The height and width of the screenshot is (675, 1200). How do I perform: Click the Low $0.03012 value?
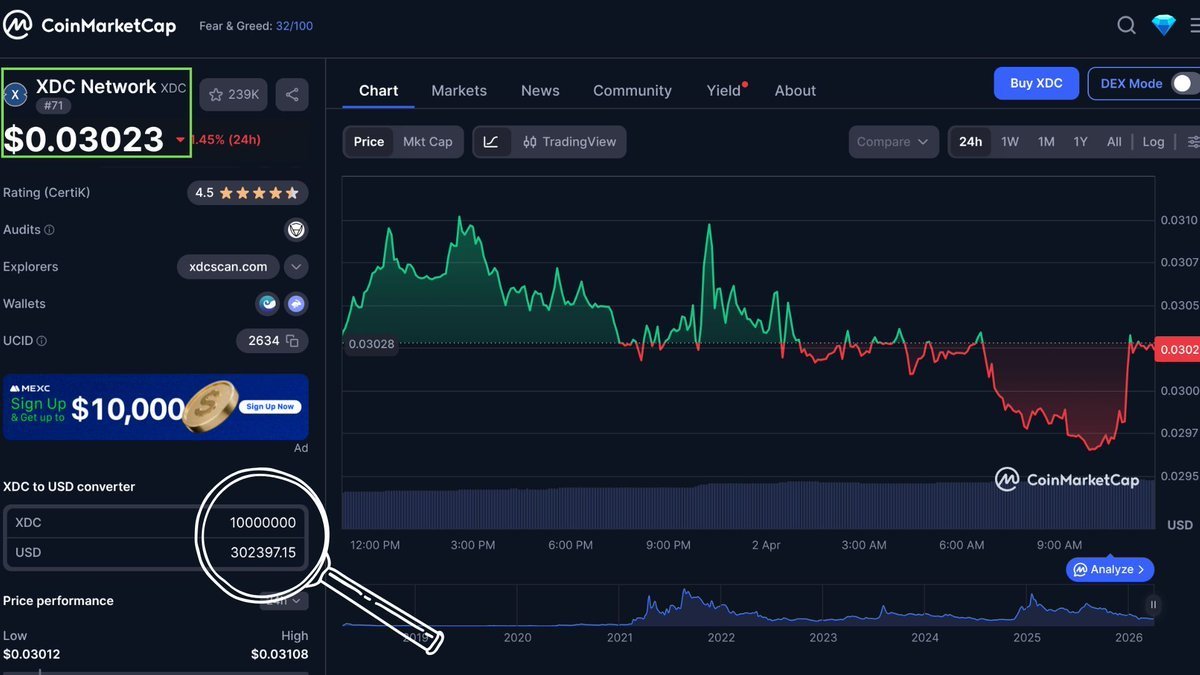[x=32, y=655]
